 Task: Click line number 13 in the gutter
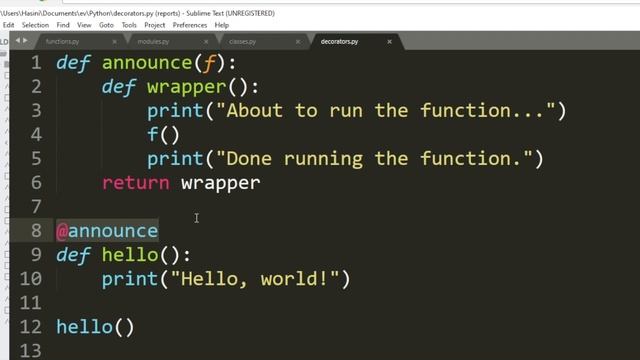[31, 351]
